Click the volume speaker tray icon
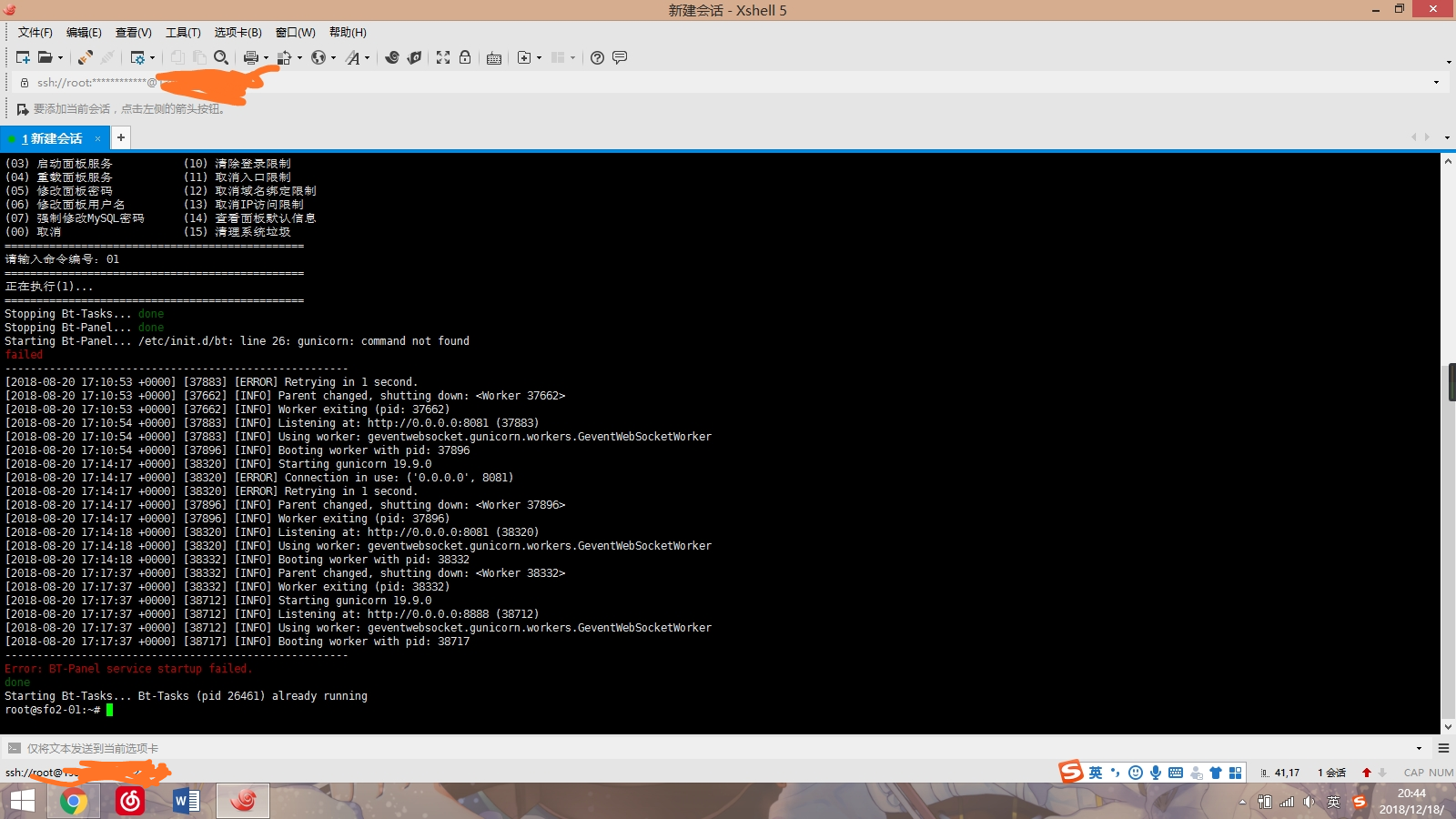This screenshot has height=819, width=1456. (1309, 802)
